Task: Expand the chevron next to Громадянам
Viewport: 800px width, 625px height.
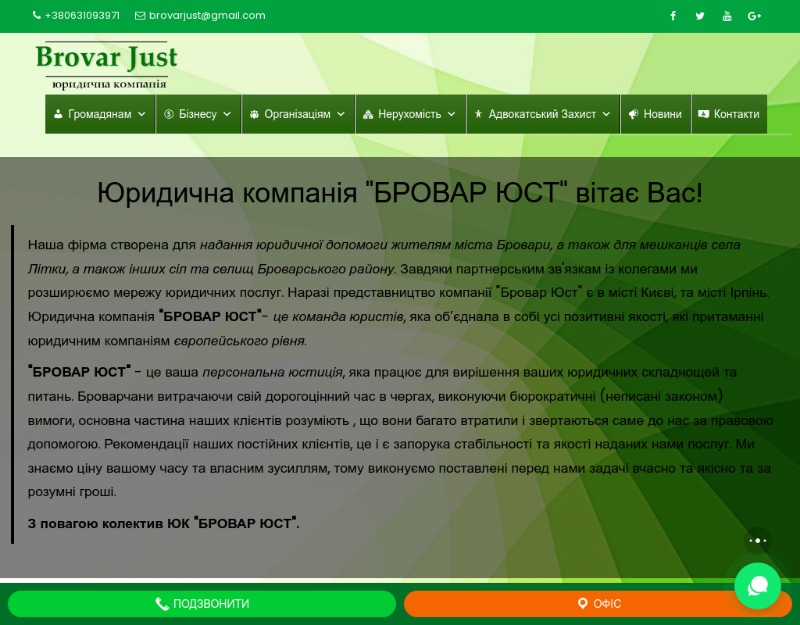Action: (x=142, y=114)
